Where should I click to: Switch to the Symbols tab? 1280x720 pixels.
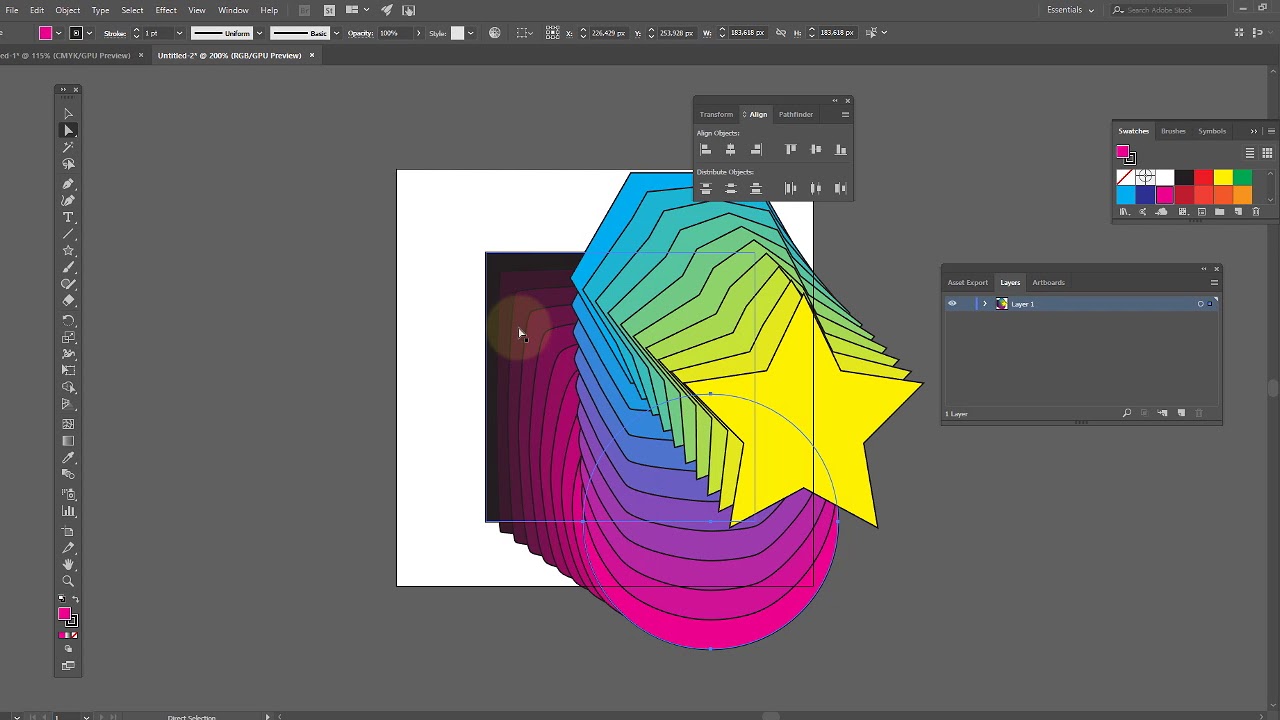(x=1212, y=131)
